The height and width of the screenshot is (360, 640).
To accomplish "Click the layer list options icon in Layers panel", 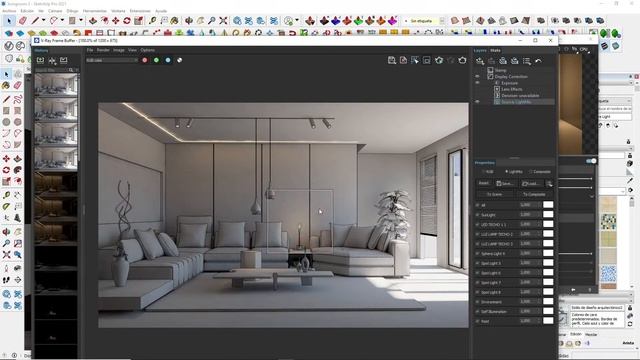I will (x=527, y=61).
